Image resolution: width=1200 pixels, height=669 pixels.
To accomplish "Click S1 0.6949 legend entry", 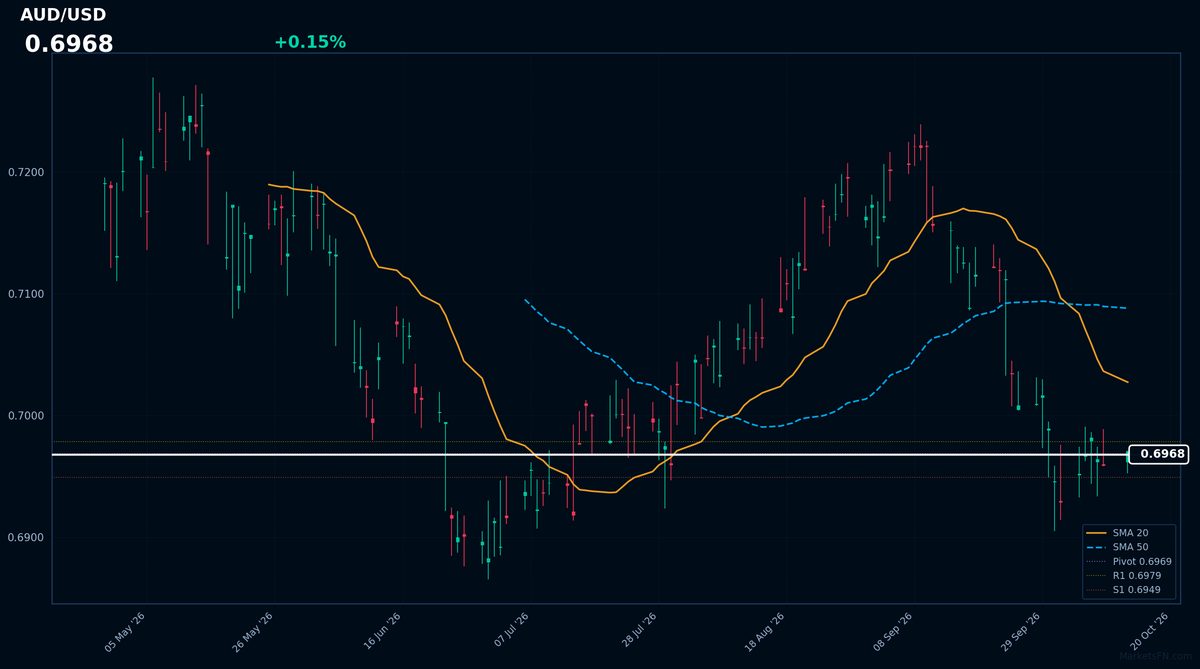I will (1137, 590).
